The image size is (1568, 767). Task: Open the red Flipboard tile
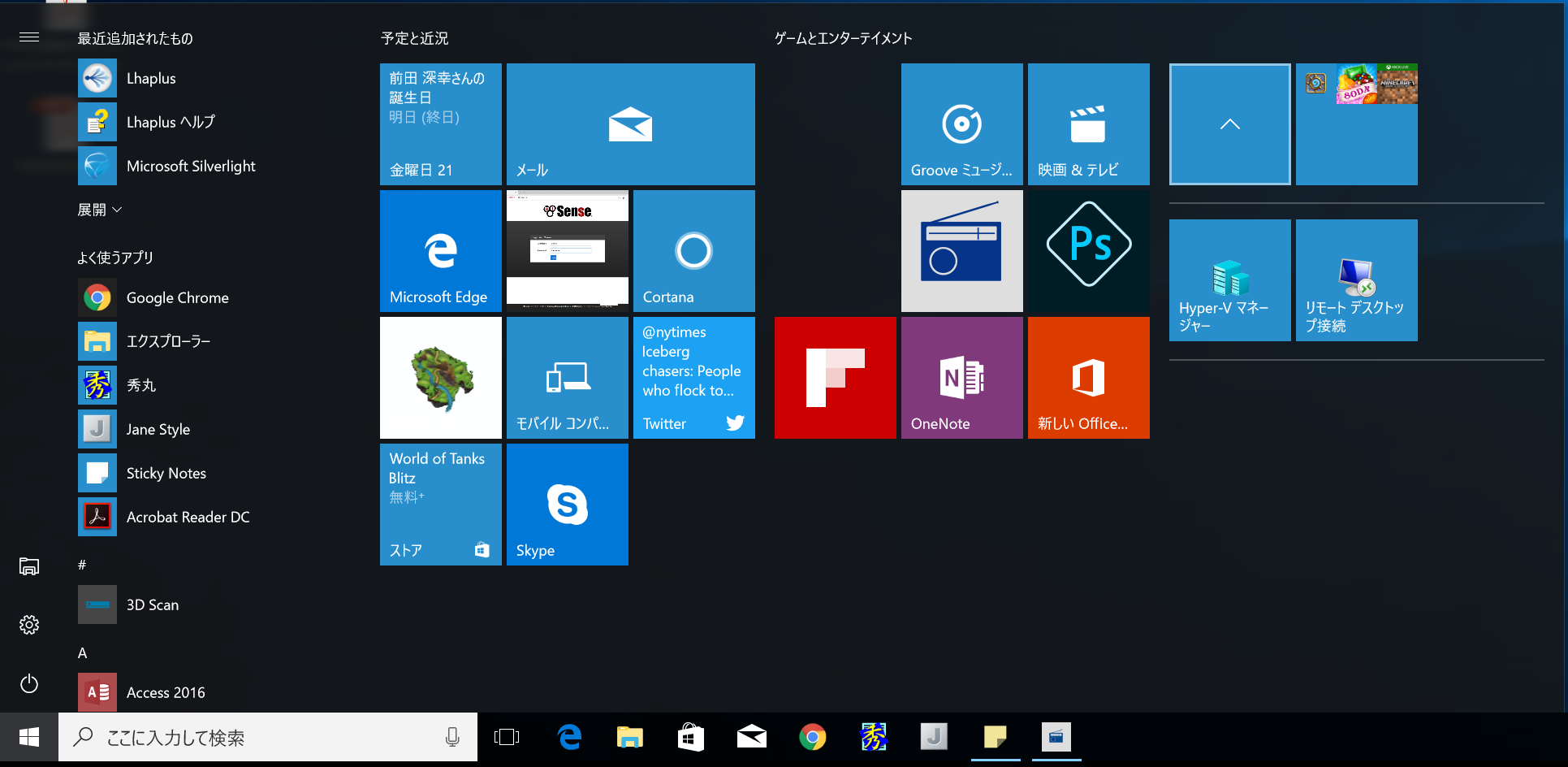tap(836, 378)
